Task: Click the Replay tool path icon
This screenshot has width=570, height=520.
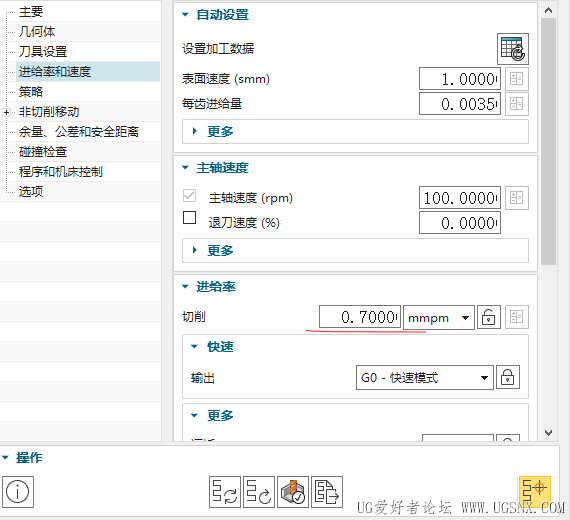Action: 259,492
